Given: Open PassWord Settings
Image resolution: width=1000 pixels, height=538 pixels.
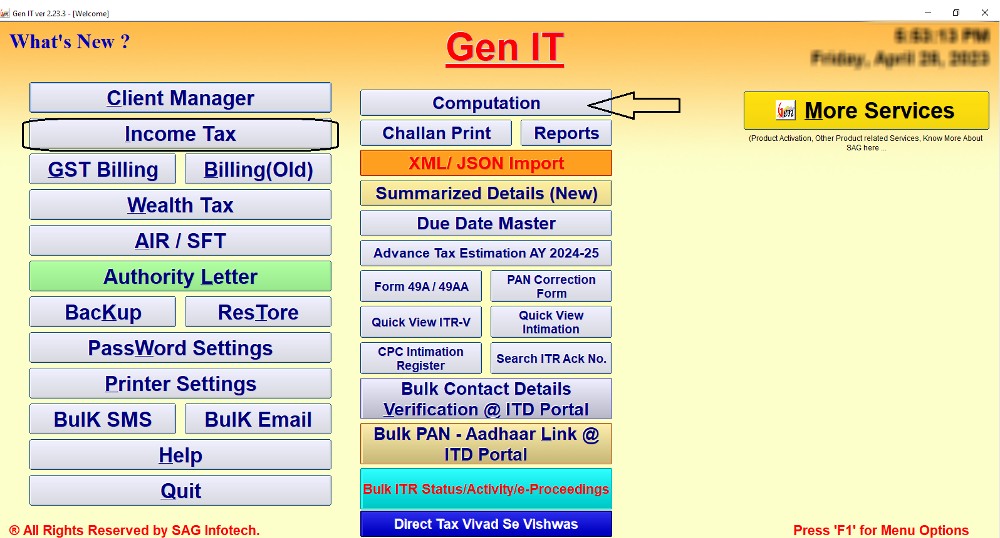Looking at the screenshot, I should click(180, 348).
